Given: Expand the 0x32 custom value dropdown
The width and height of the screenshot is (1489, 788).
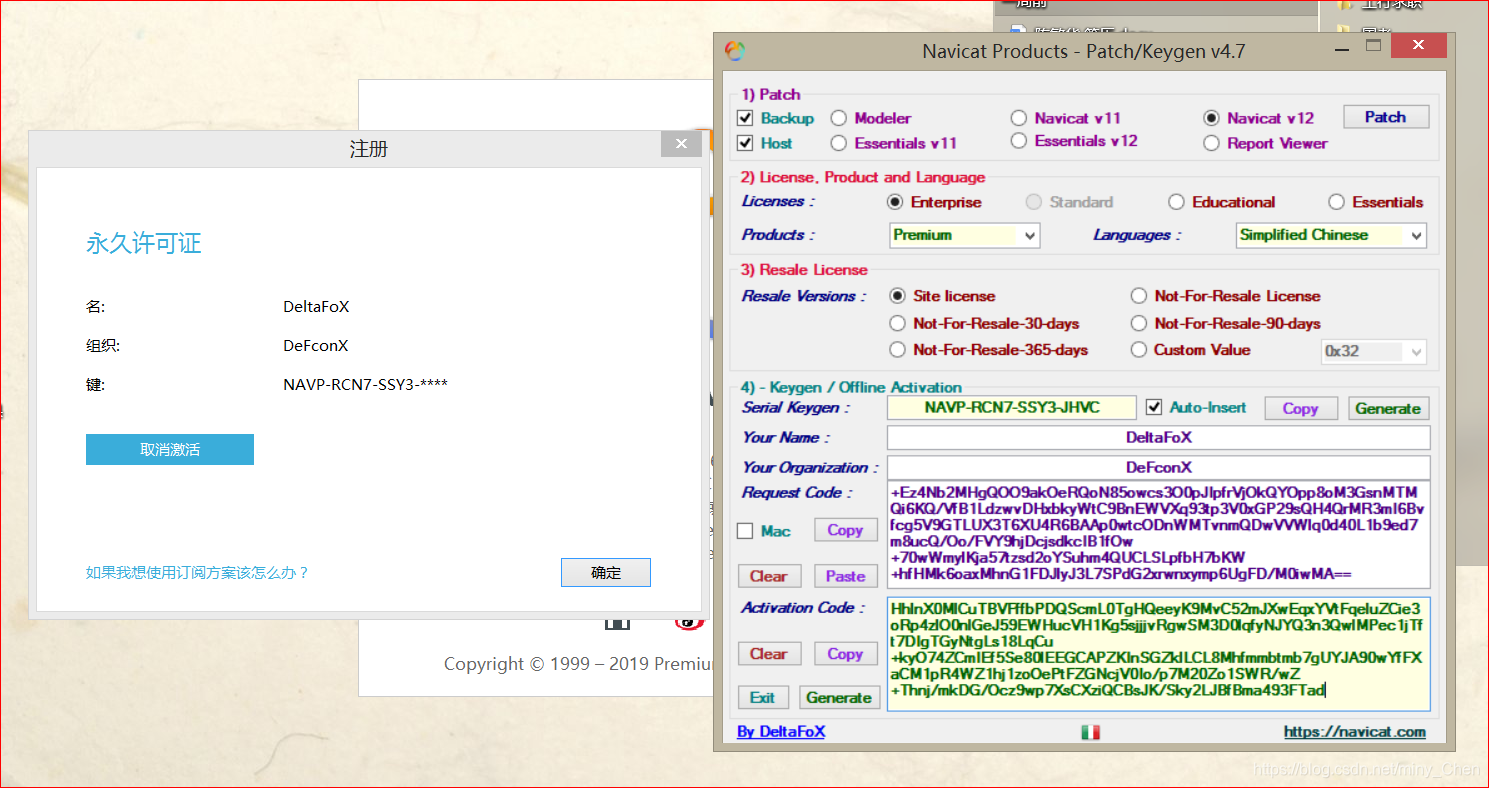Looking at the screenshot, I should (x=1374, y=351).
